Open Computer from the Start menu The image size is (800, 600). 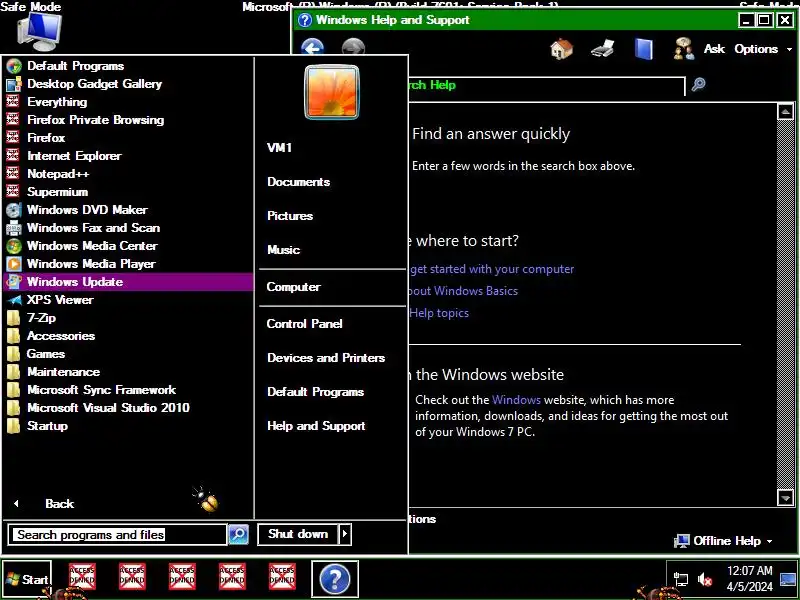coord(293,287)
